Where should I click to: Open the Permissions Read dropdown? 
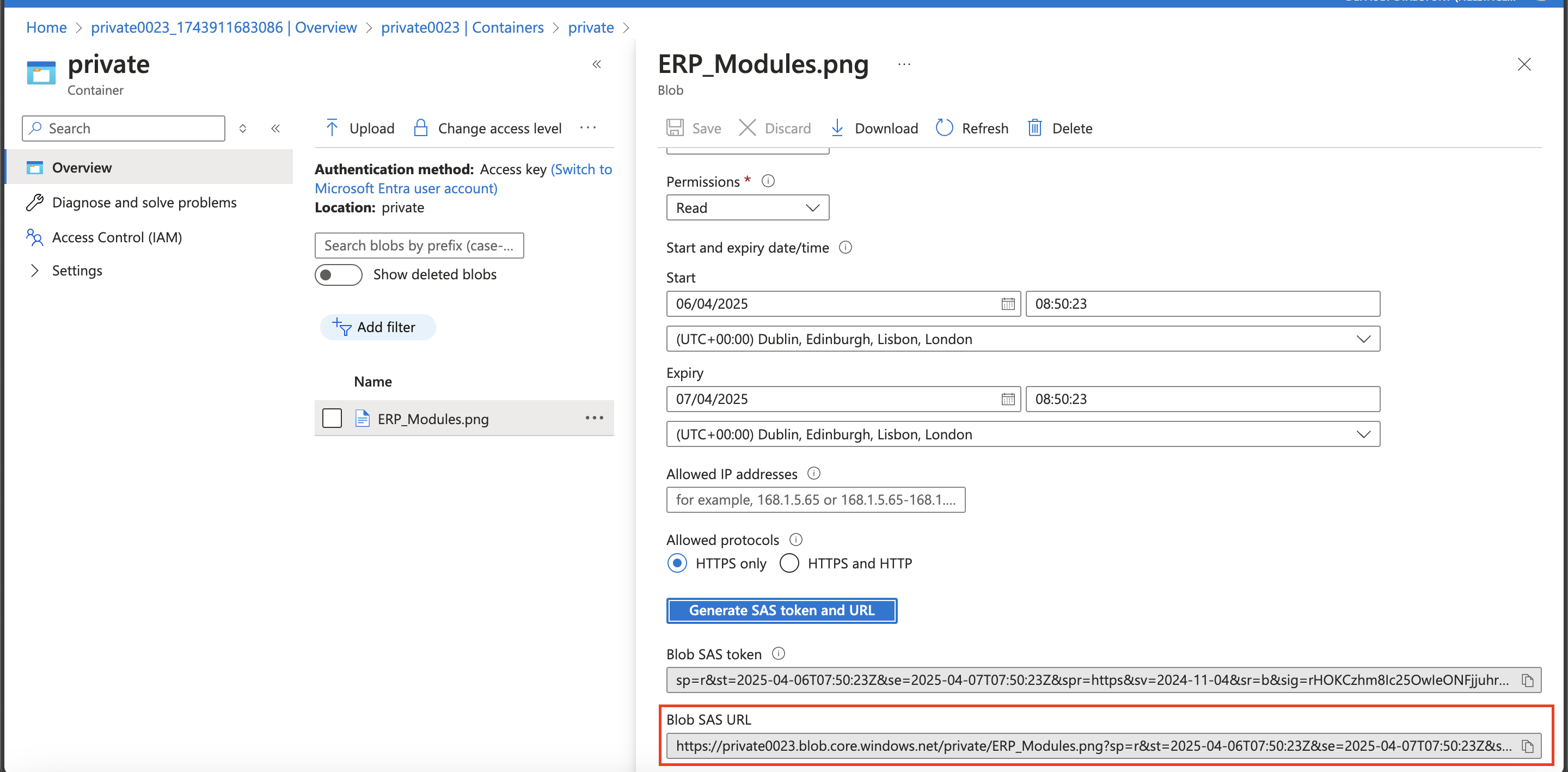[748, 207]
